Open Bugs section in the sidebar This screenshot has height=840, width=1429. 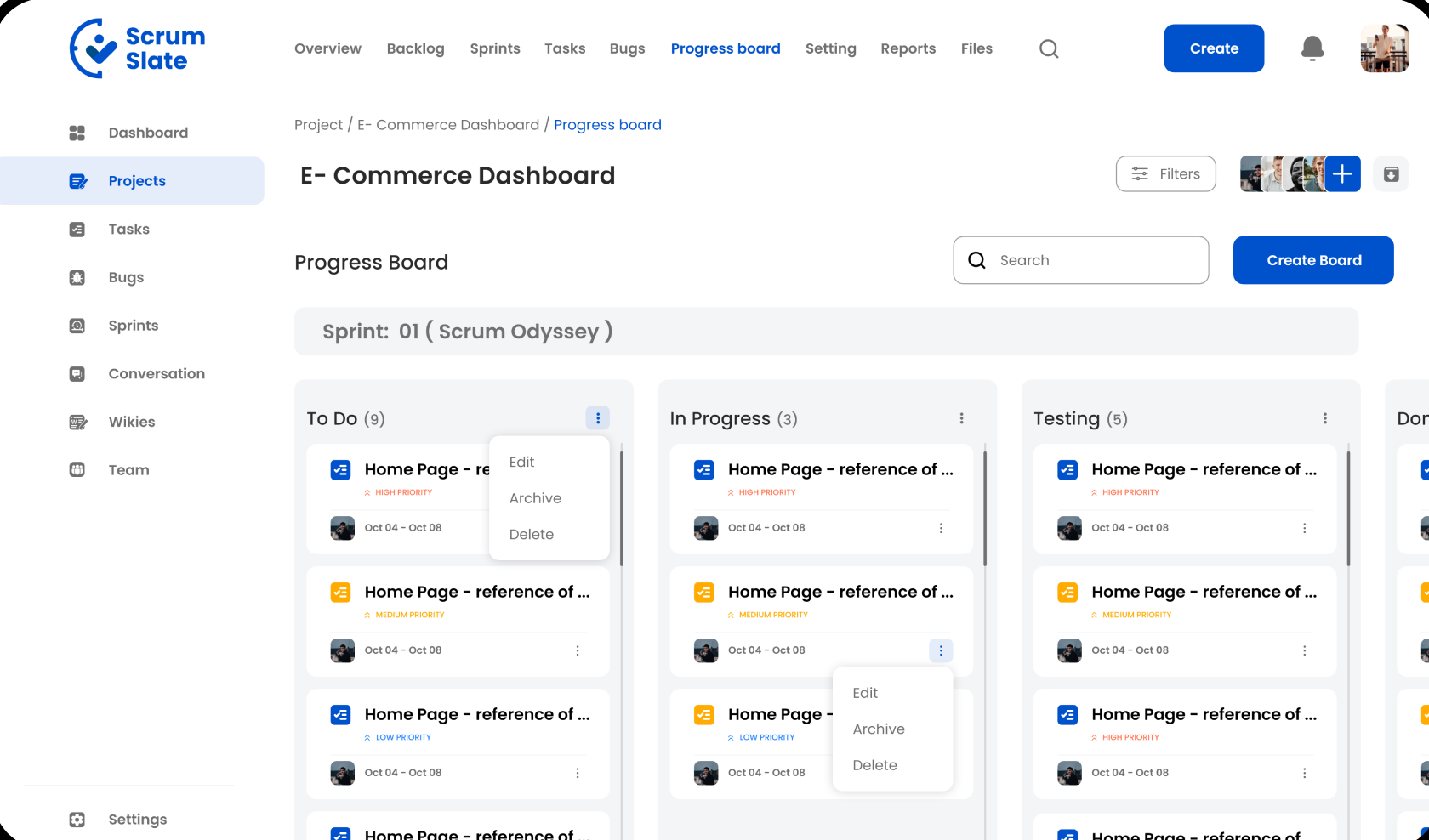coord(126,277)
